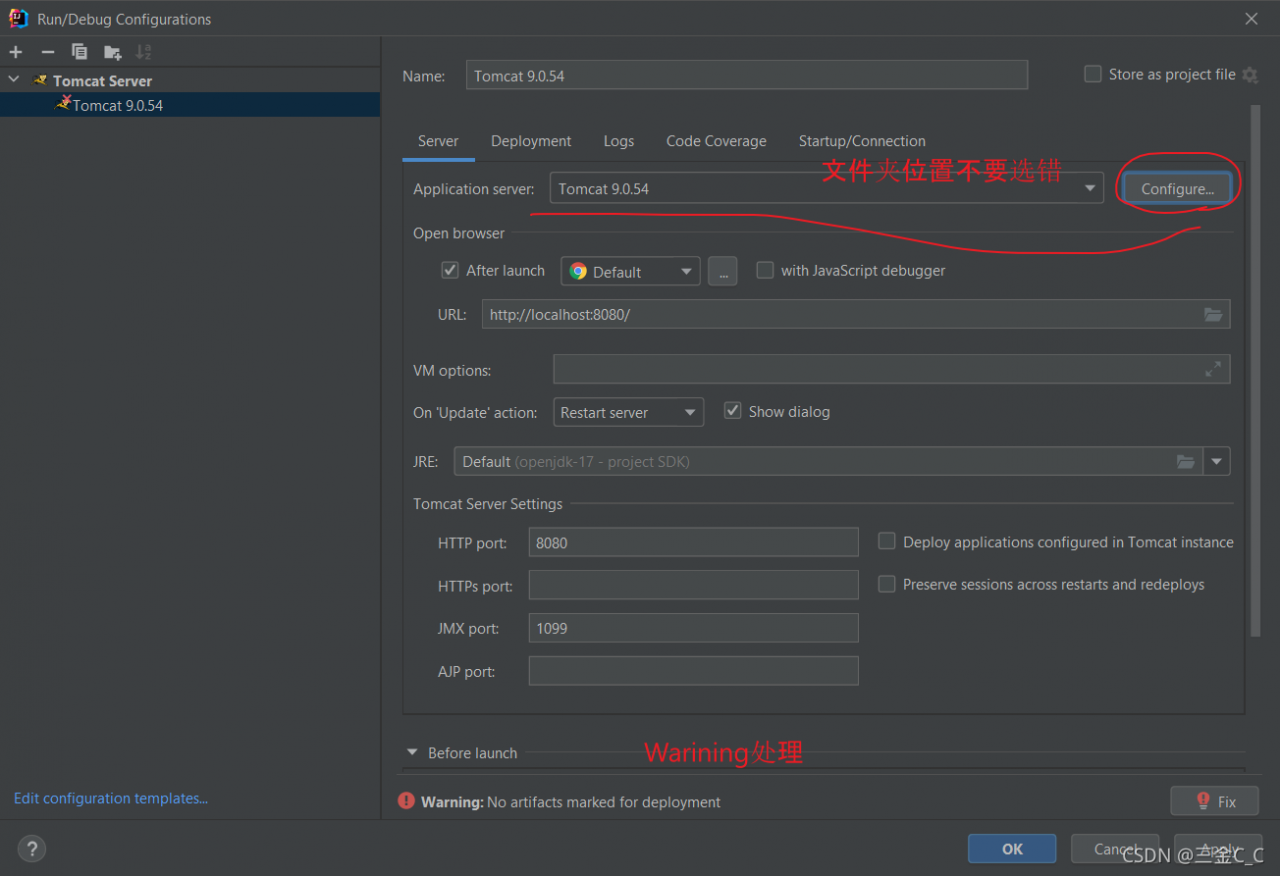Collapse the Tomcat Server tree node
Image resolution: width=1280 pixels, height=876 pixels.
click(x=14, y=80)
